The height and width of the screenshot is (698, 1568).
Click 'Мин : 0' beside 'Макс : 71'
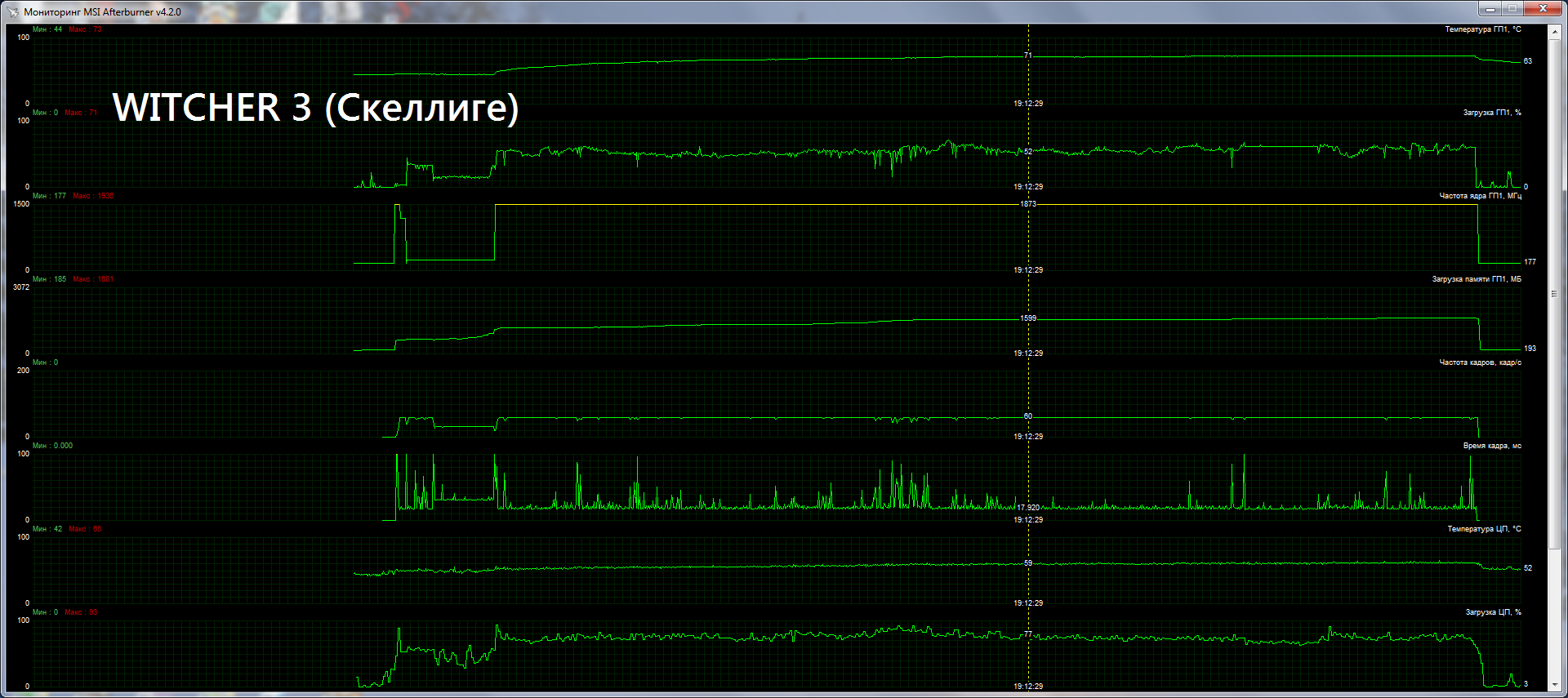pyautogui.click(x=46, y=113)
